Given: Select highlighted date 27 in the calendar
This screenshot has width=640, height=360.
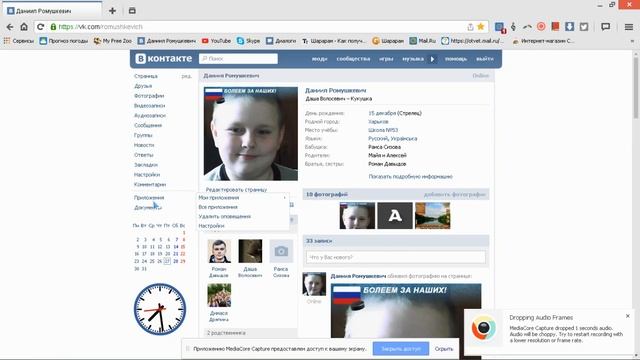Looking at the screenshot, I should (167, 261).
